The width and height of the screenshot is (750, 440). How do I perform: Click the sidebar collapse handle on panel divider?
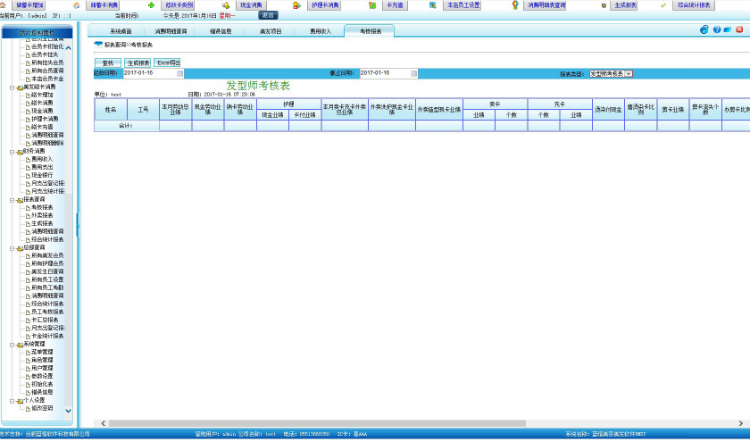pyautogui.click(x=77, y=225)
